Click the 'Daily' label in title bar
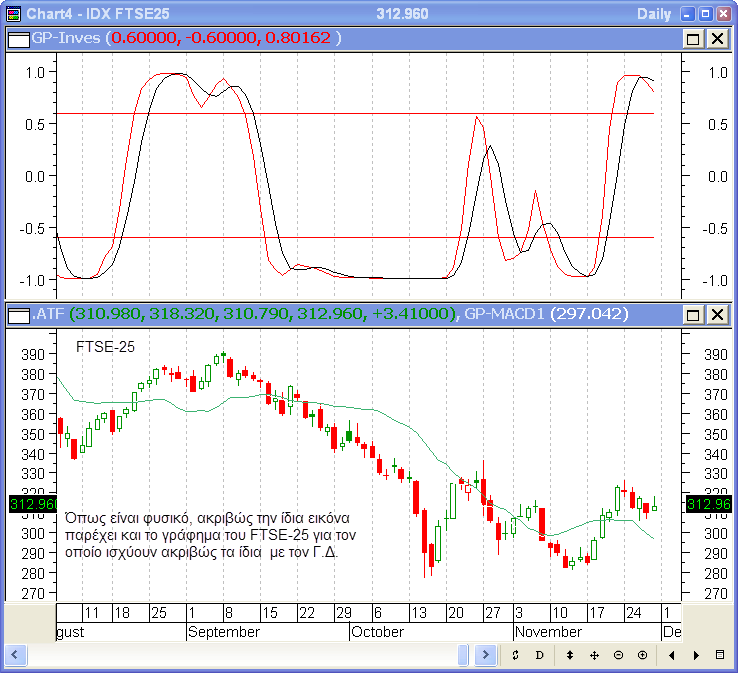The width and height of the screenshot is (738, 673). (655, 14)
